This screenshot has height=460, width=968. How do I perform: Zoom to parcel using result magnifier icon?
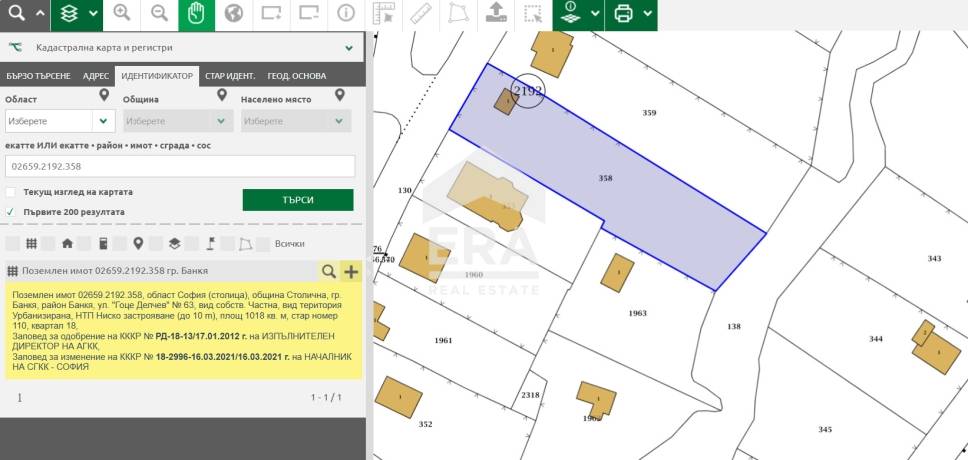(x=329, y=271)
